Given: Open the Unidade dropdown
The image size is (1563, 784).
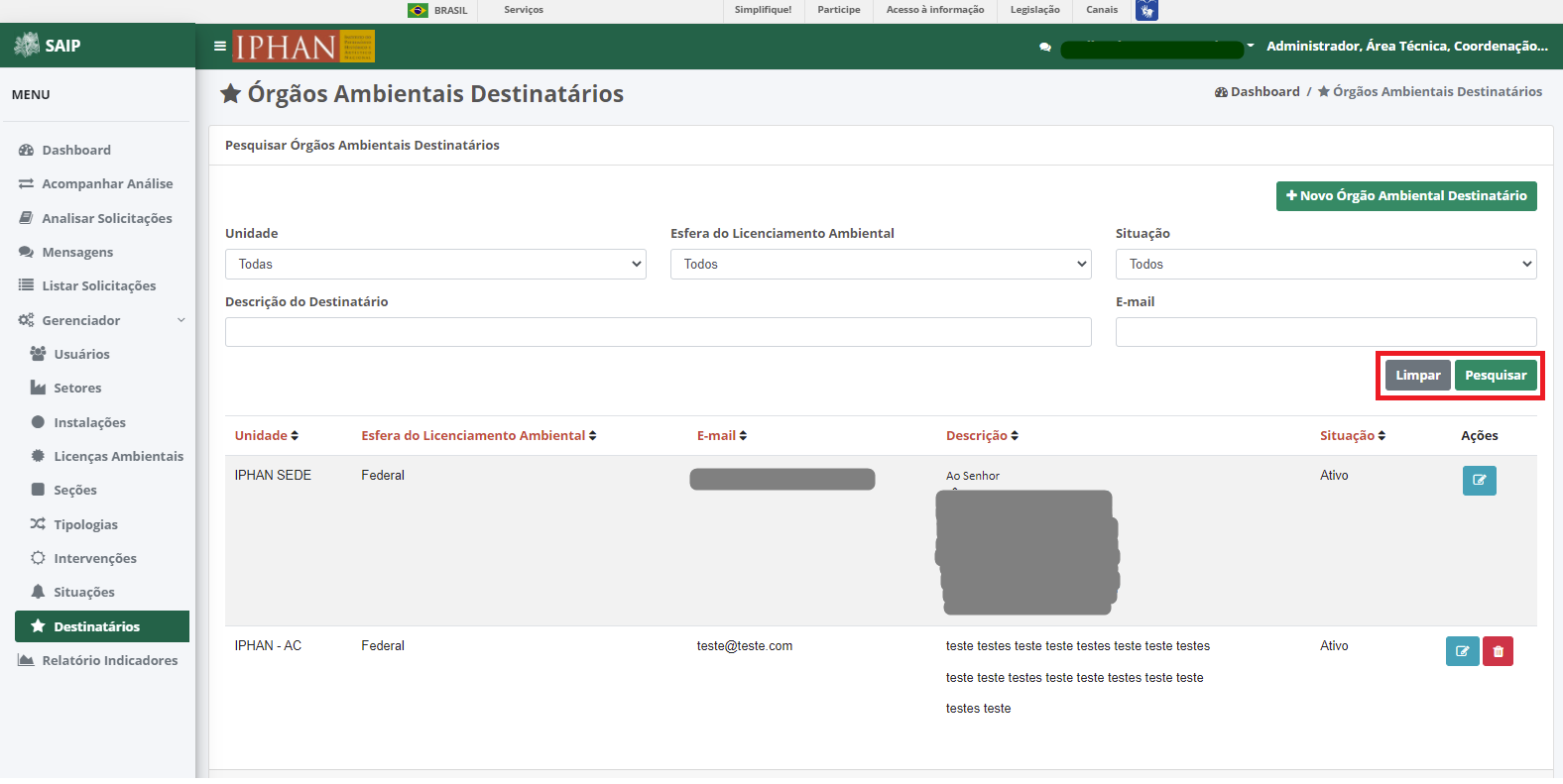Looking at the screenshot, I should (435, 264).
